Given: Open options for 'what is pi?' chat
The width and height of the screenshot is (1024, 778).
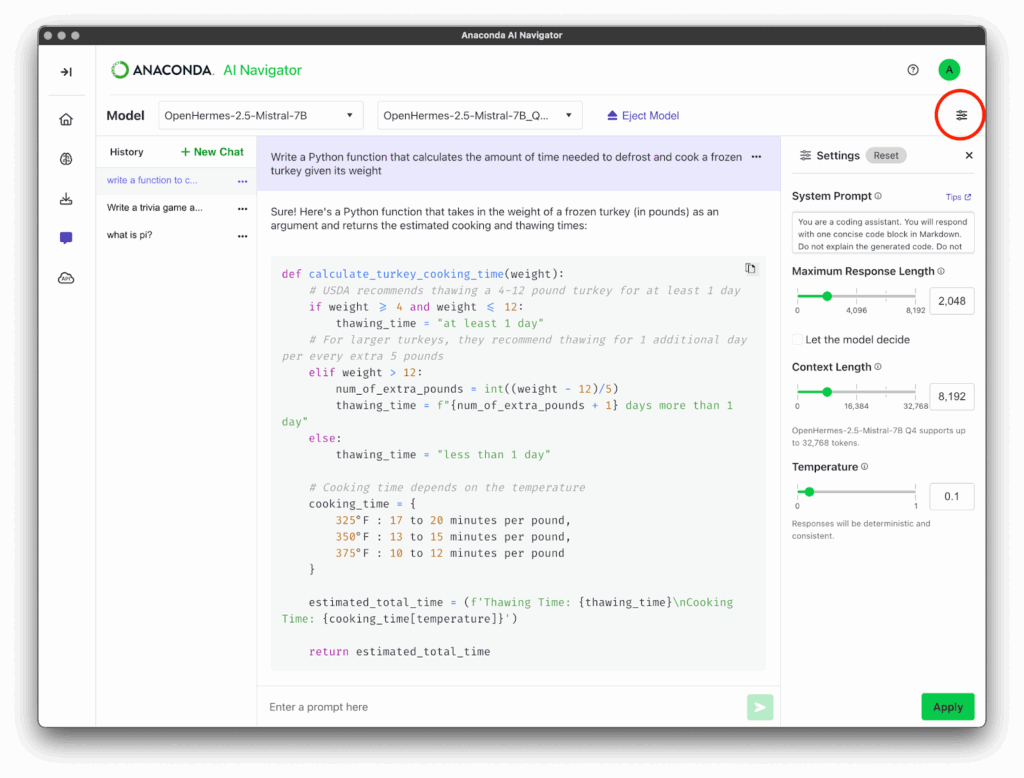Looking at the screenshot, I should pos(242,236).
